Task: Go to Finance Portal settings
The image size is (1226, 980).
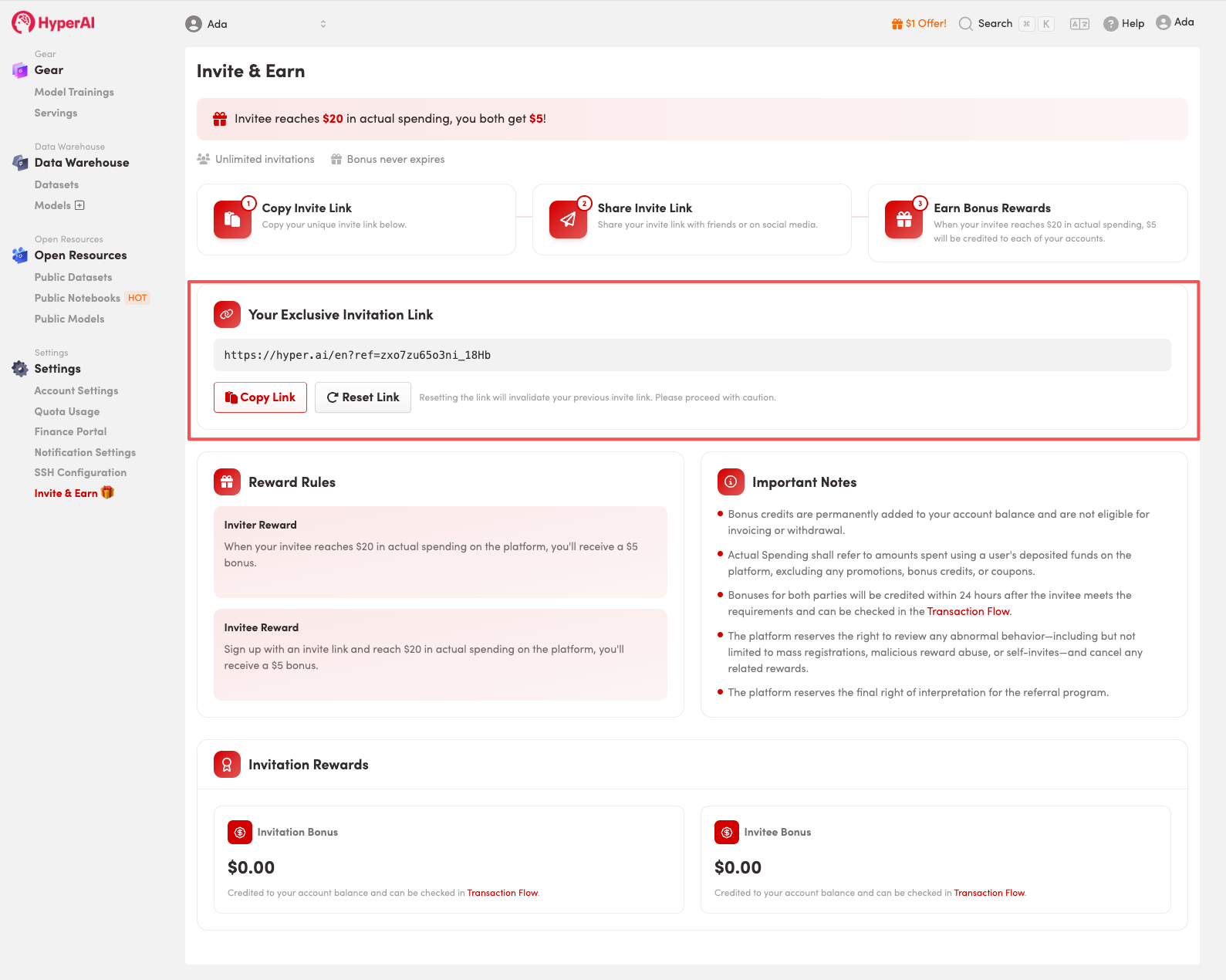Action: [70, 431]
